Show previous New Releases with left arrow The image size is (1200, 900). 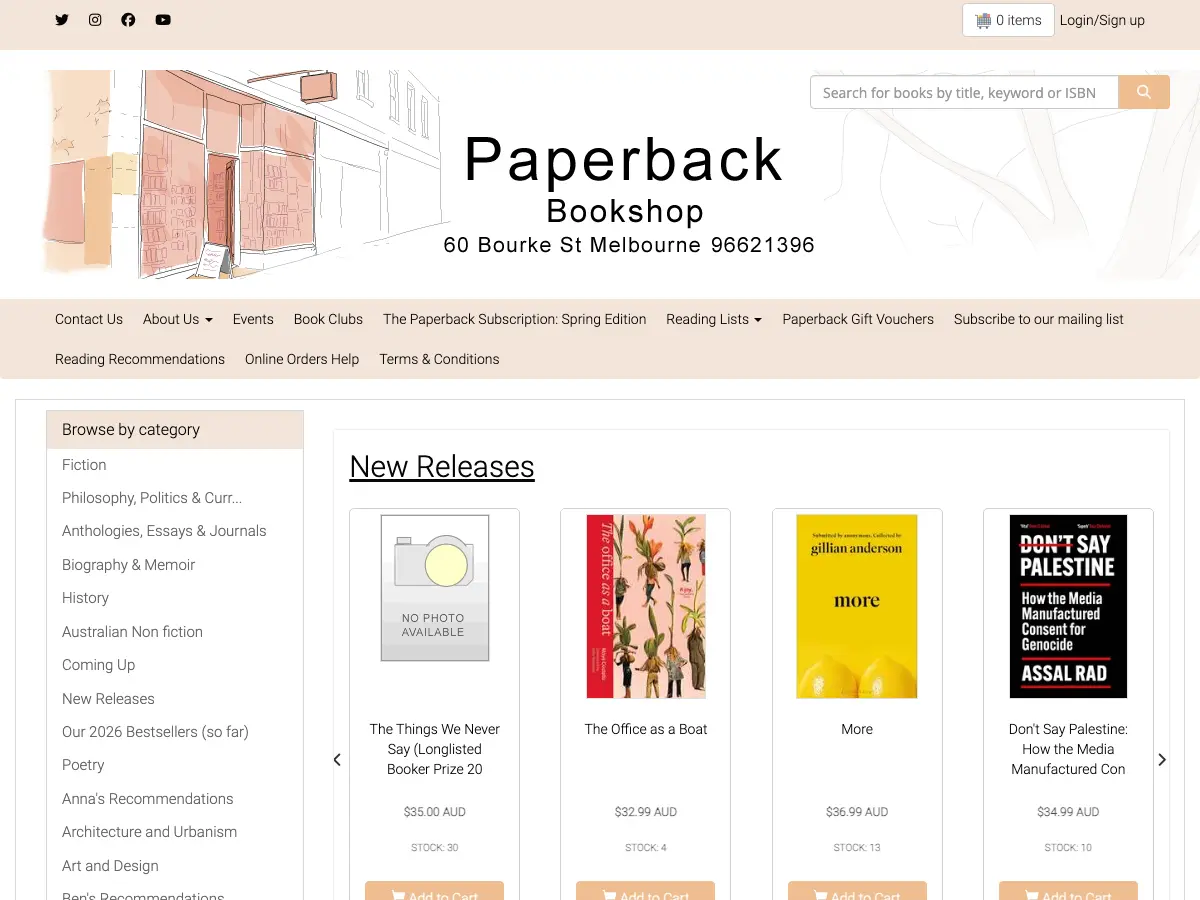[337, 760]
